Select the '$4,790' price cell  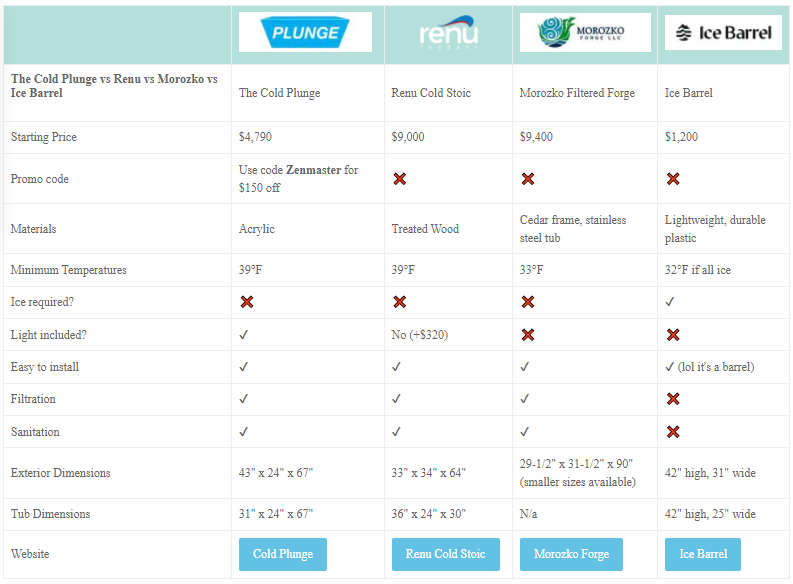tap(255, 137)
